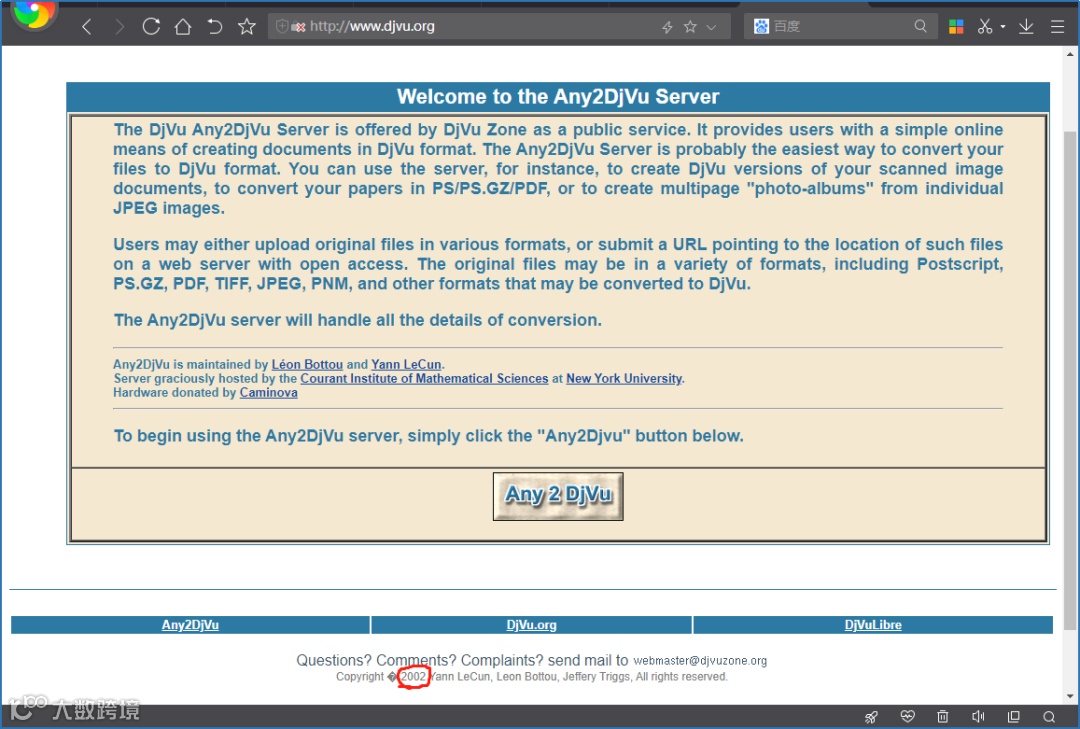
Task: Click the browser logo in top-left corner
Action: [x=33, y=14]
